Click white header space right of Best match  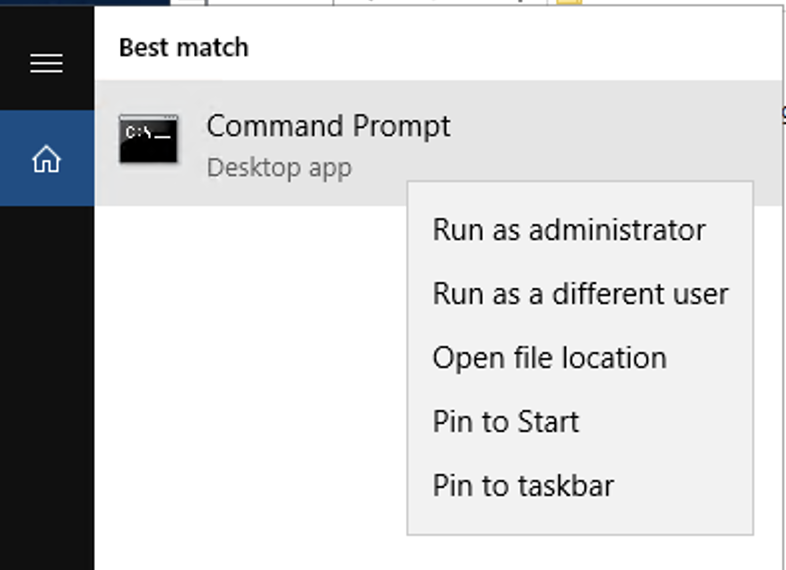click(x=500, y=47)
